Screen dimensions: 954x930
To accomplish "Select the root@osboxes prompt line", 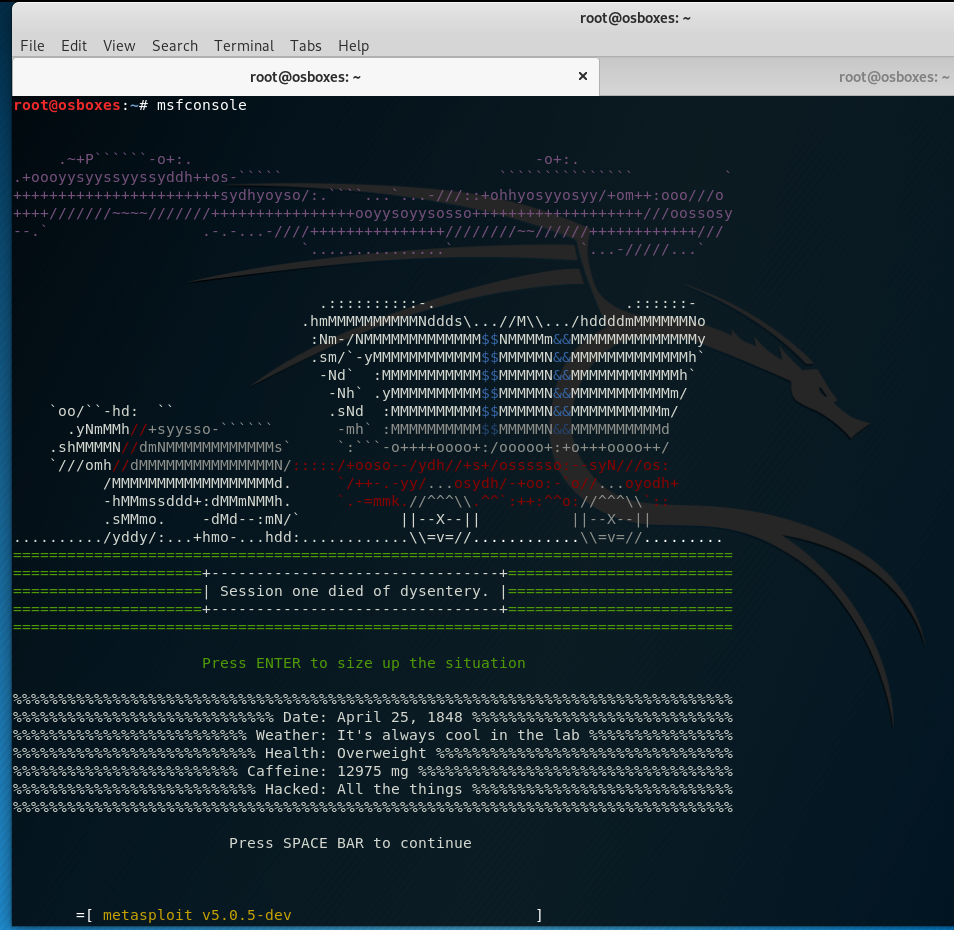I will (x=64, y=104).
